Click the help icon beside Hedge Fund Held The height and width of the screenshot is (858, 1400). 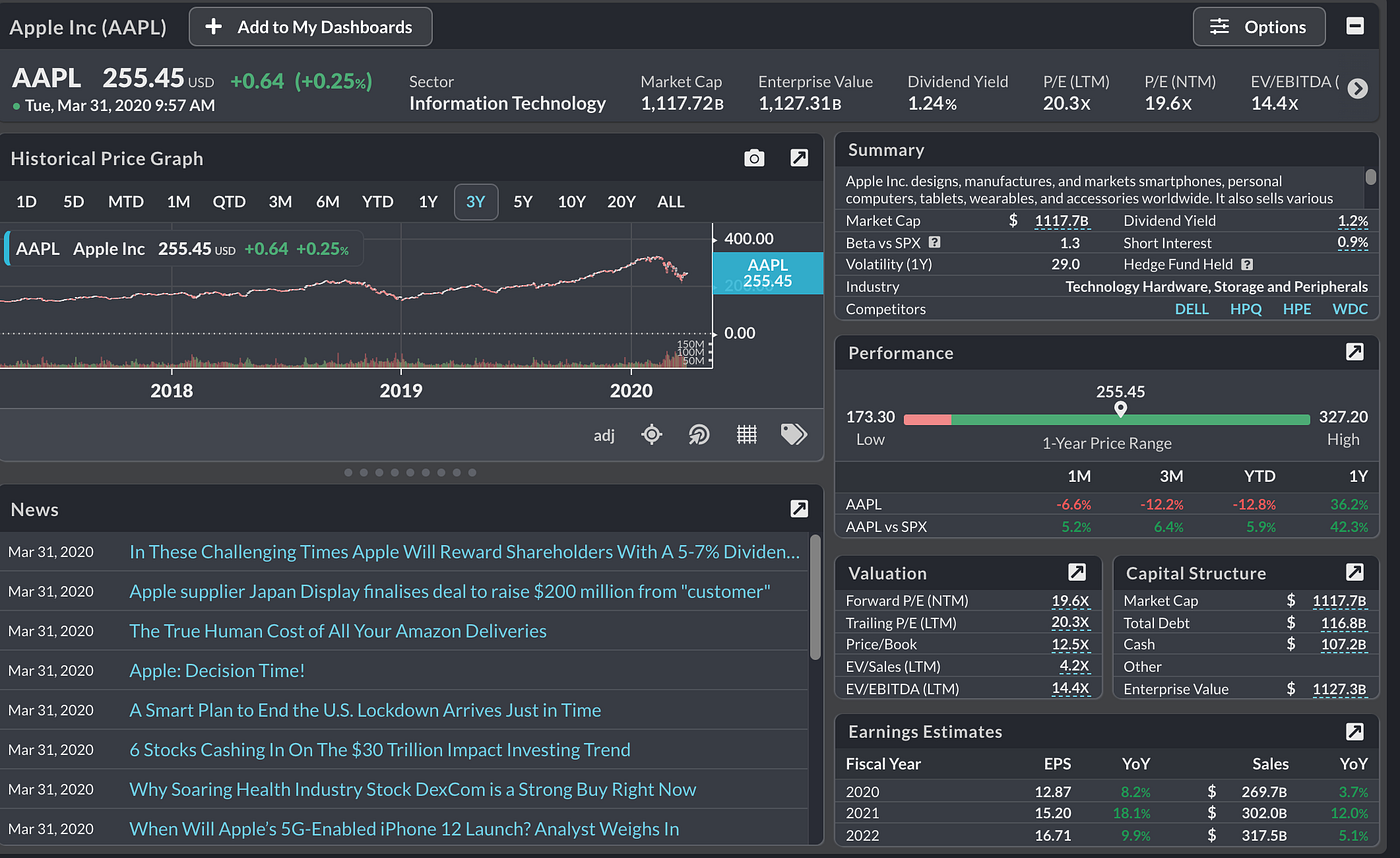pos(1247,264)
